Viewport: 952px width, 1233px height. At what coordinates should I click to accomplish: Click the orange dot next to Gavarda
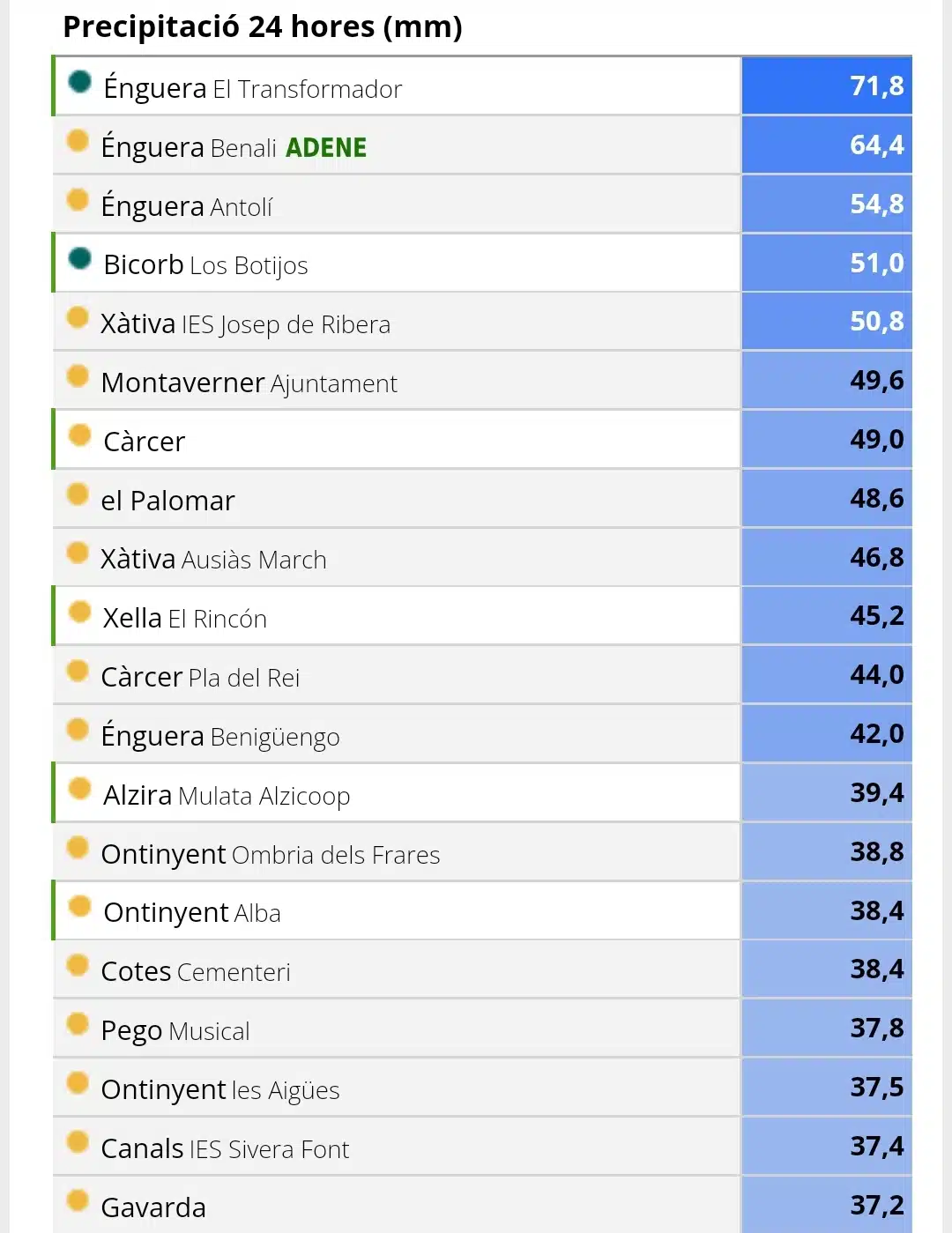click(x=78, y=1200)
